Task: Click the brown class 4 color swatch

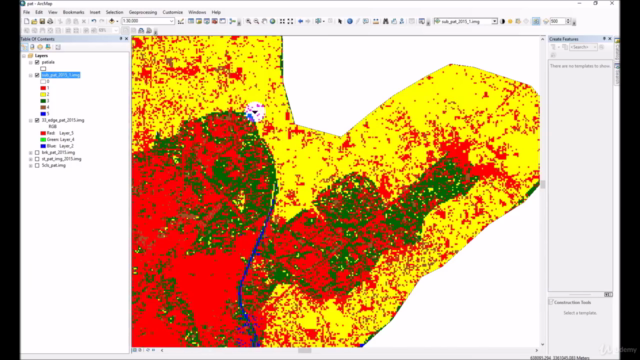Action: 43,107
